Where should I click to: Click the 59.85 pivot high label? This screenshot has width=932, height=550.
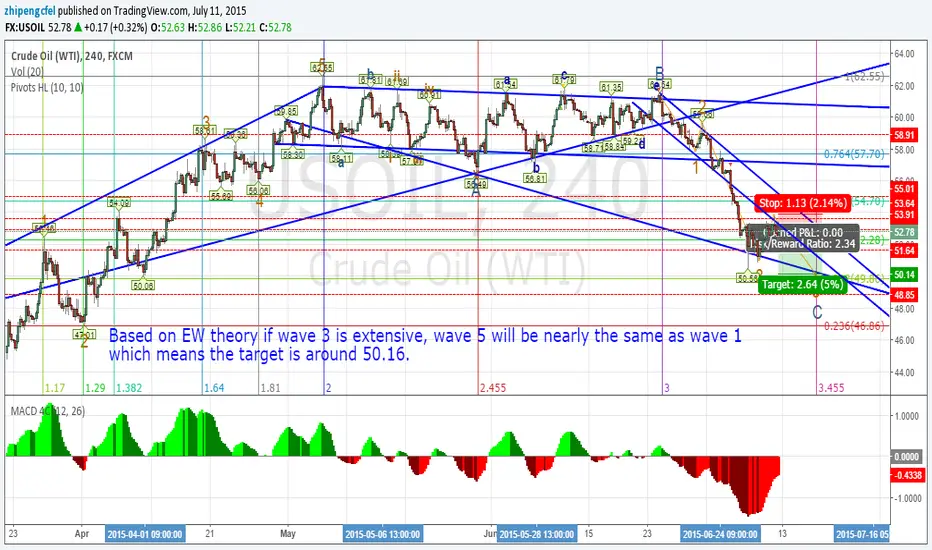click(286, 111)
